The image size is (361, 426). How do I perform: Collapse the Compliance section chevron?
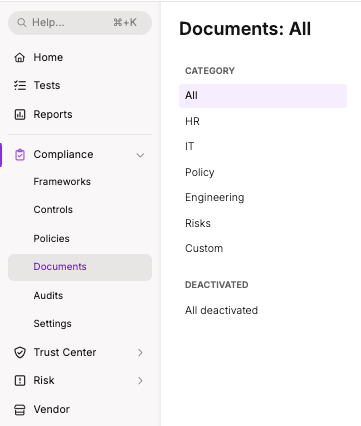140,155
